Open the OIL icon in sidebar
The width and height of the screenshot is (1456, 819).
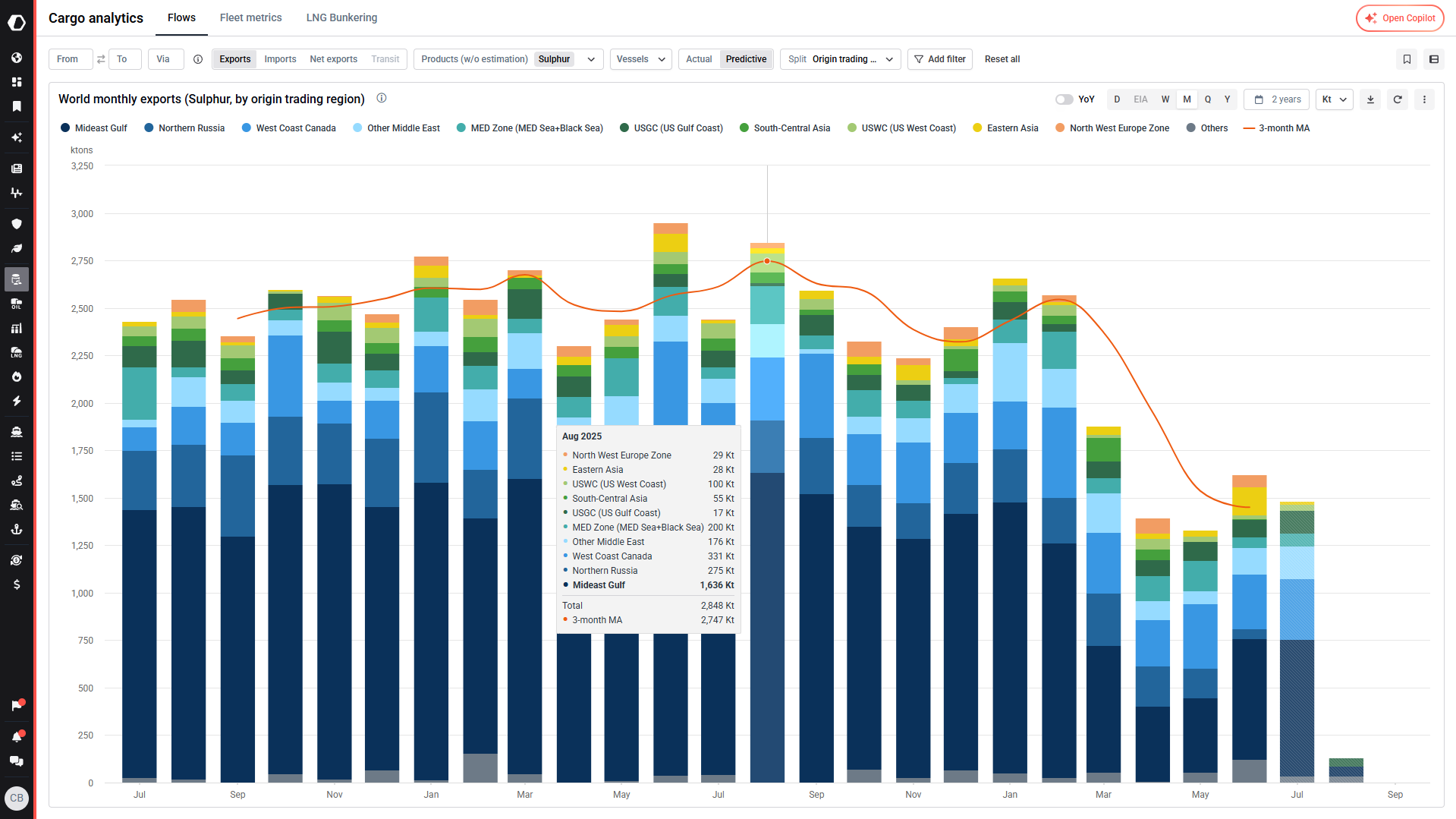coord(17,304)
